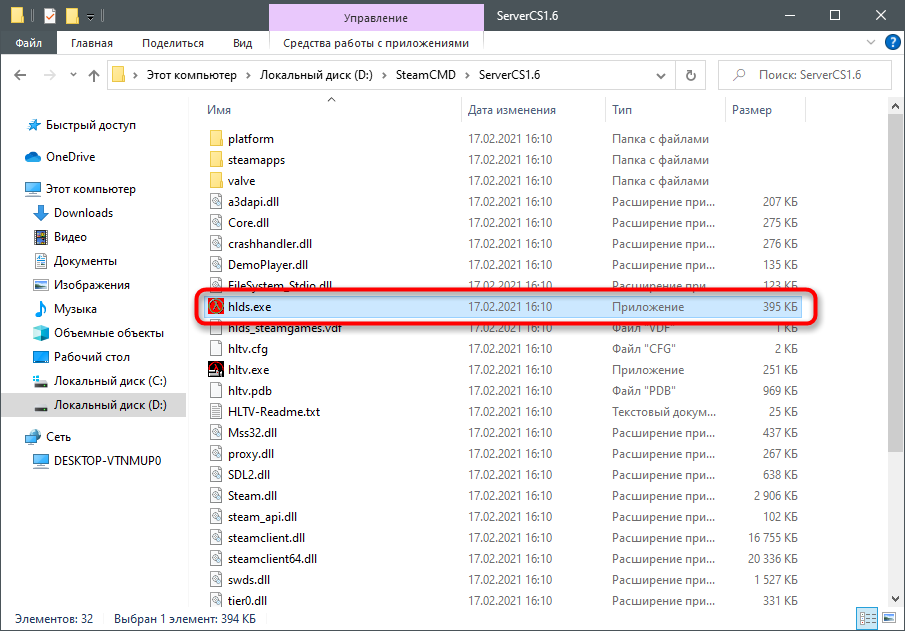
Task: Switch to the Вид ribbon tab
Action: coord(242,43)
